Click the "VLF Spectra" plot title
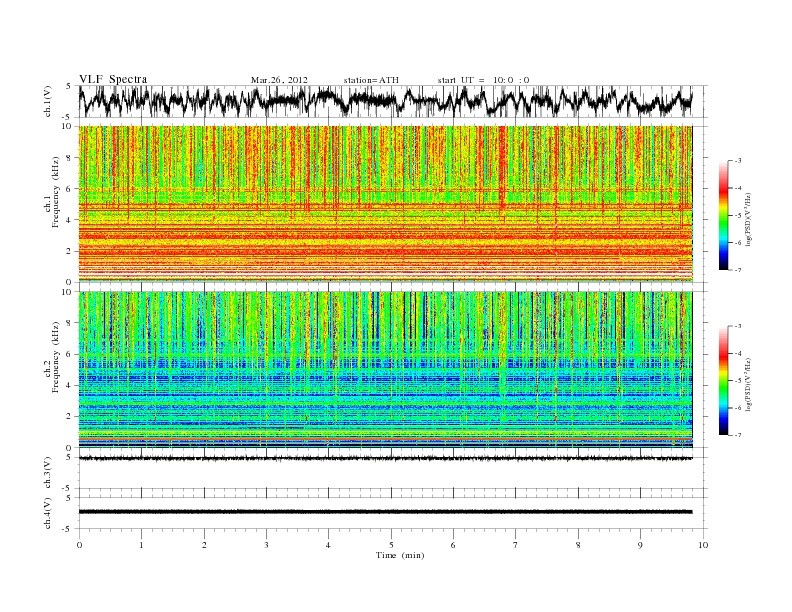This screenshot has width=792, height=612. pyautogui.click(x=113, y=79)
